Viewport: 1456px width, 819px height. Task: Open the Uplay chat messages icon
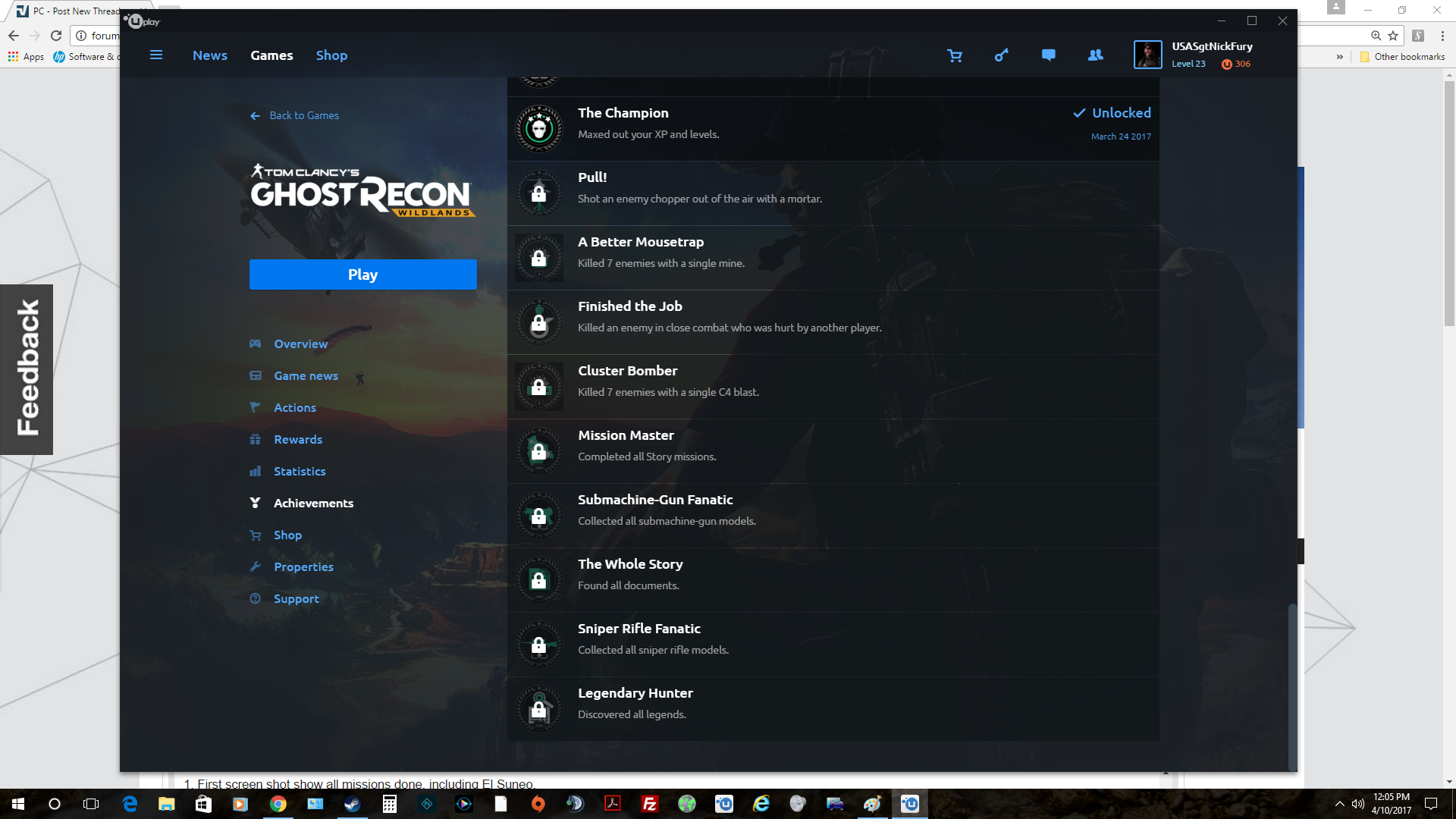1049,55
